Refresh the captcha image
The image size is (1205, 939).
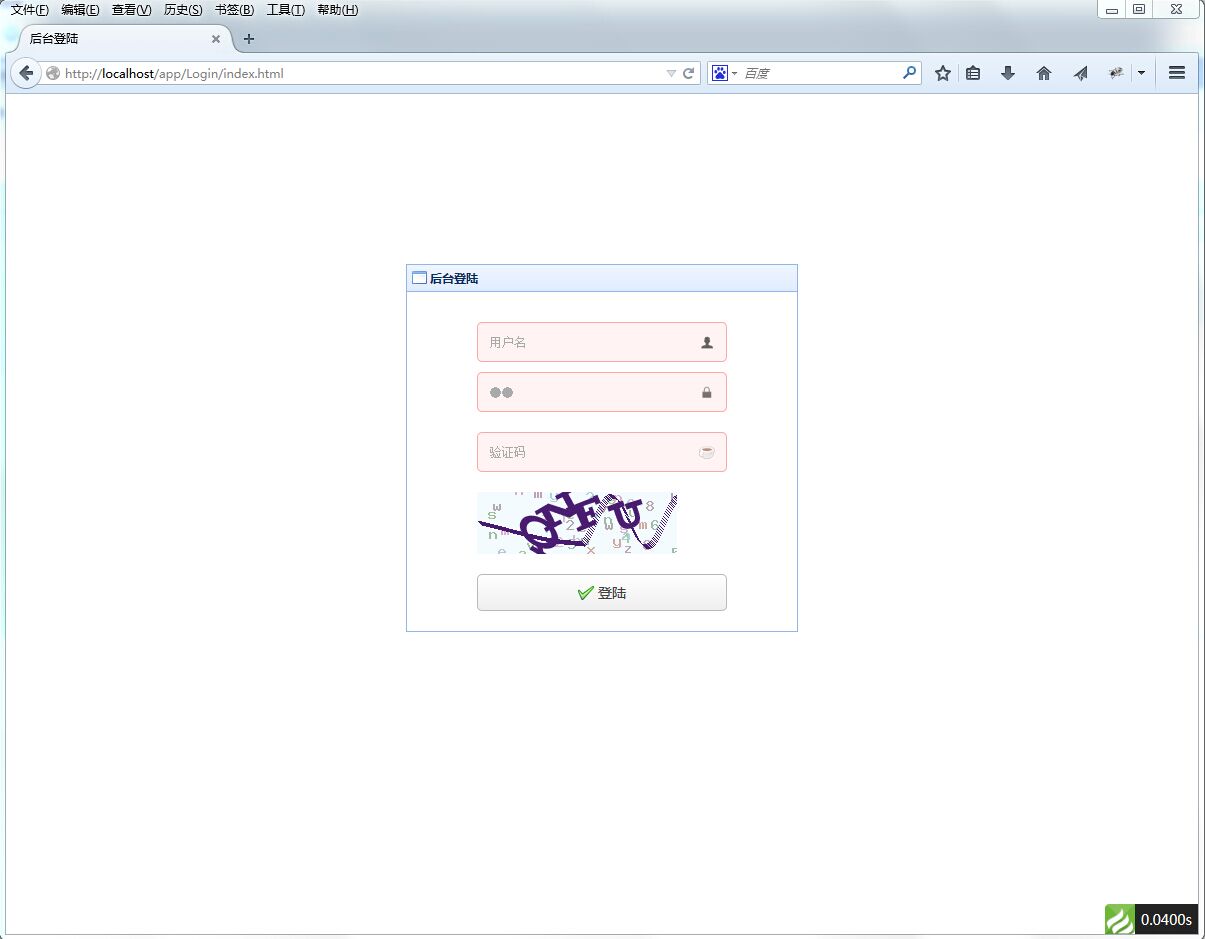coord(577,523)
